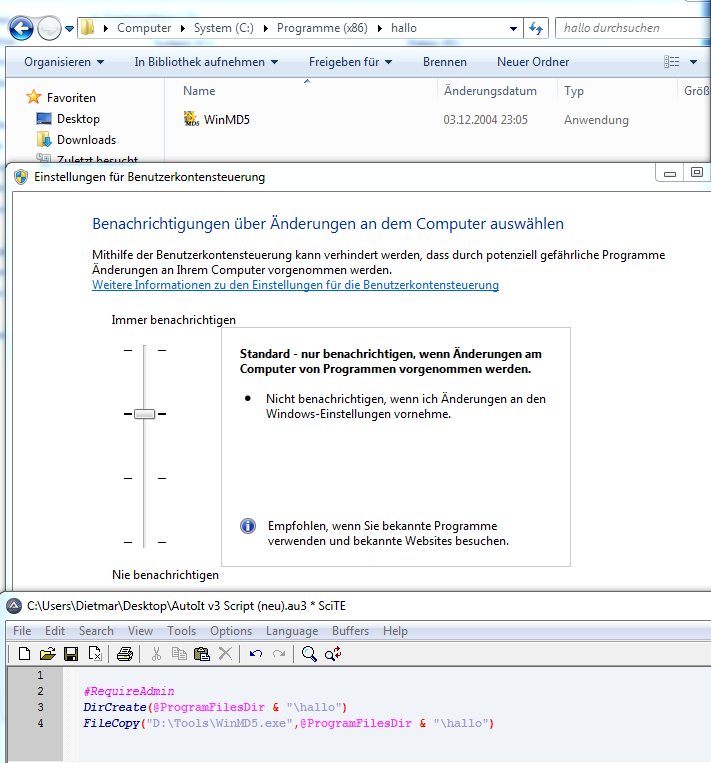Screen dimensions: 711x763
Task: Open the In Bibliothek aufnehmen dropdown
Action: pyautogui.click(x=206, y=62)
